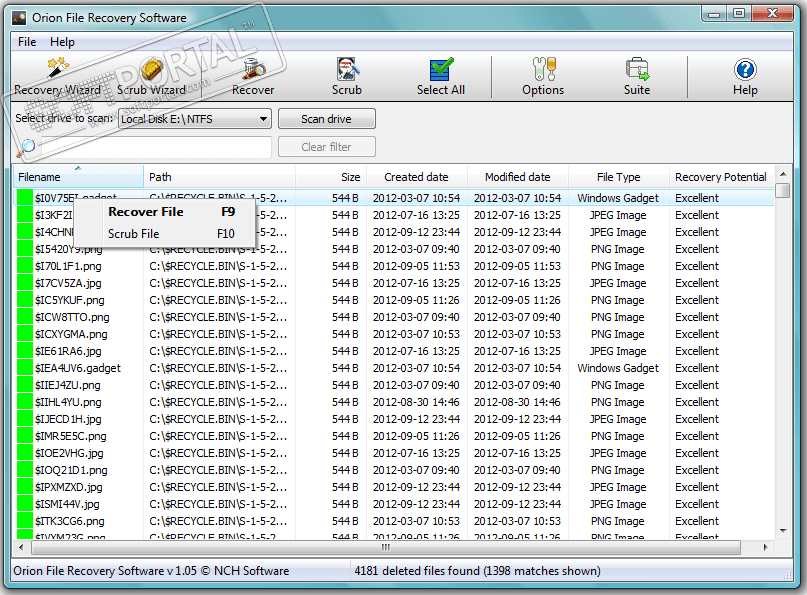Select file $IC5YKUF.png
This screenshot has width=807, height=595.
point(69,300)
